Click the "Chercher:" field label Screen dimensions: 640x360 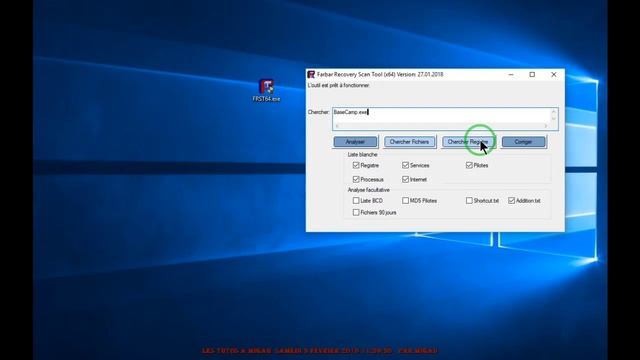point(318,112)
